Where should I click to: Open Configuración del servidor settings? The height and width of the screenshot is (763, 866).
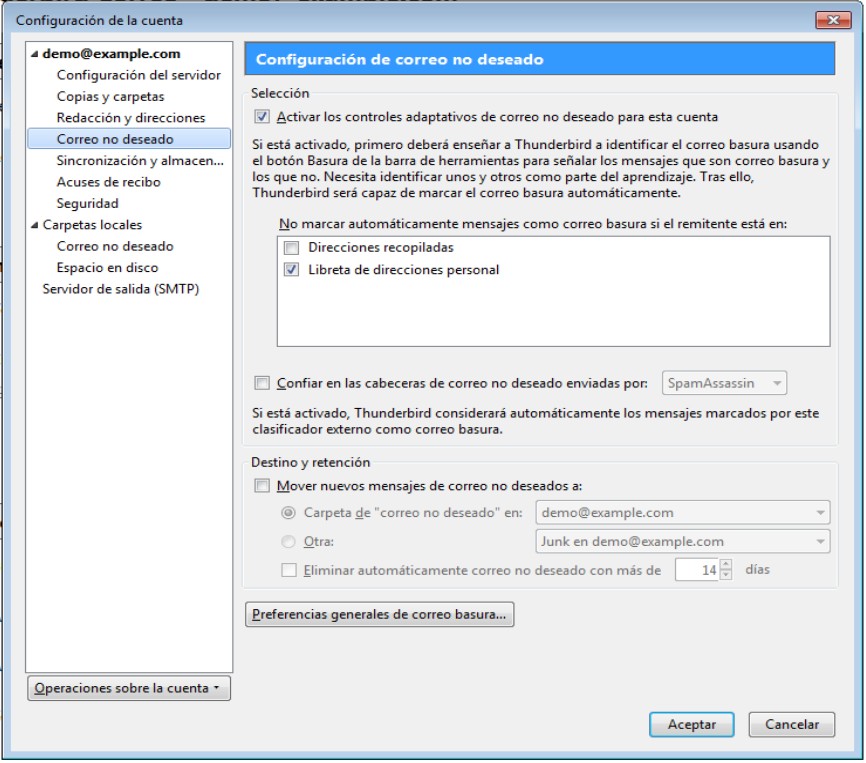138,75
